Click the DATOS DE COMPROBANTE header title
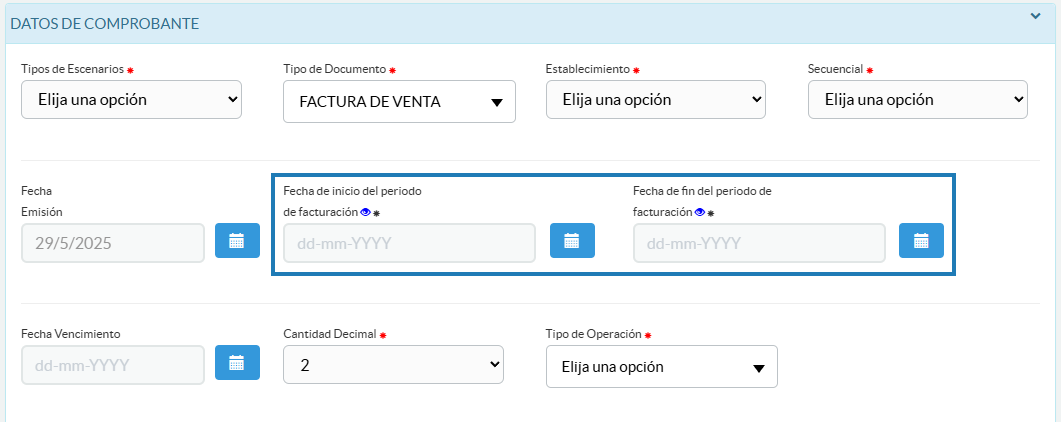 point(104,22)
